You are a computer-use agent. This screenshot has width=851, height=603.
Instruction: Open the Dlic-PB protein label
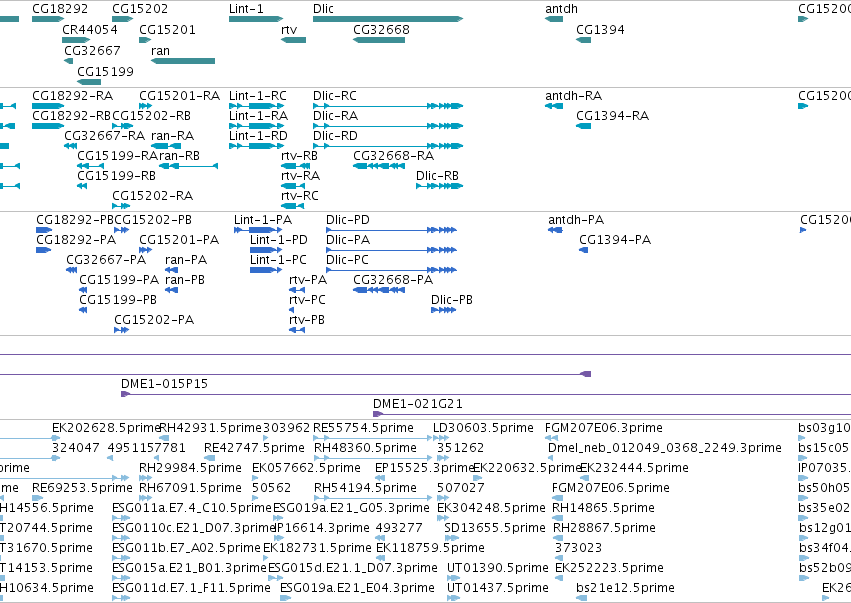pos(452,300)
